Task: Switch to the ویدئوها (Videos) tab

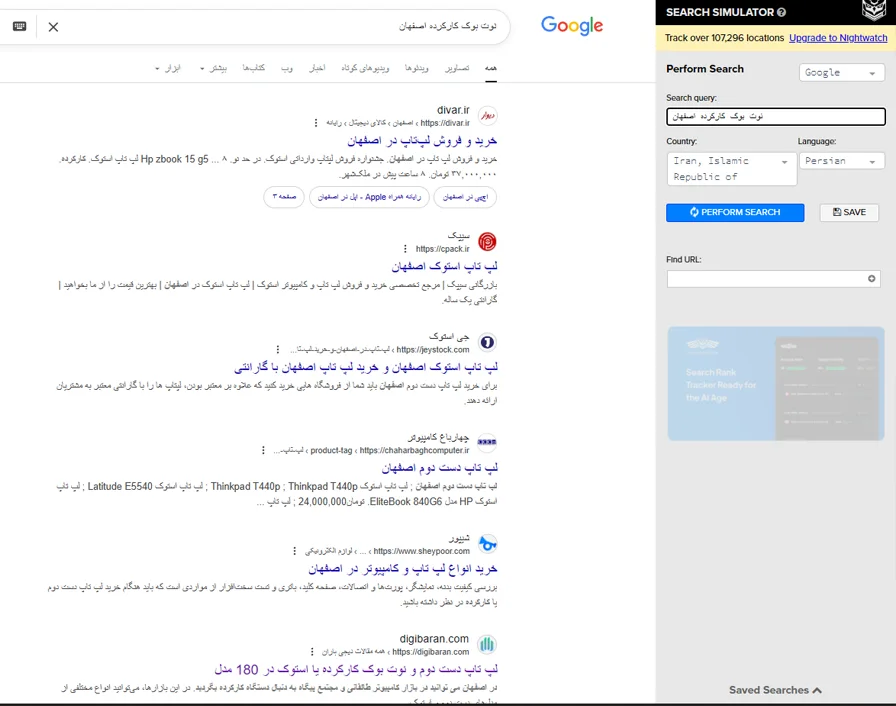Action: click(x=417, y=68)
